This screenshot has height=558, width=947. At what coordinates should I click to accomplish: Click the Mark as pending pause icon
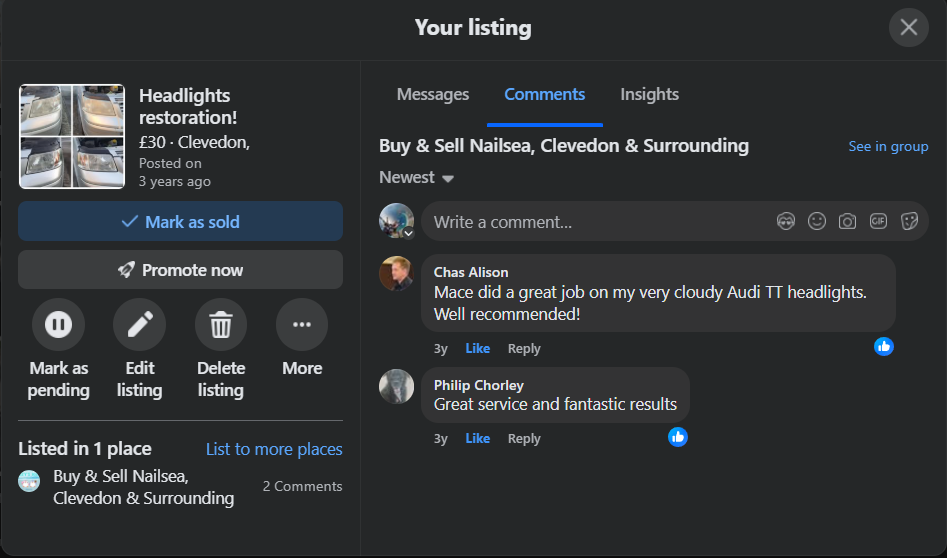(58, 325)
